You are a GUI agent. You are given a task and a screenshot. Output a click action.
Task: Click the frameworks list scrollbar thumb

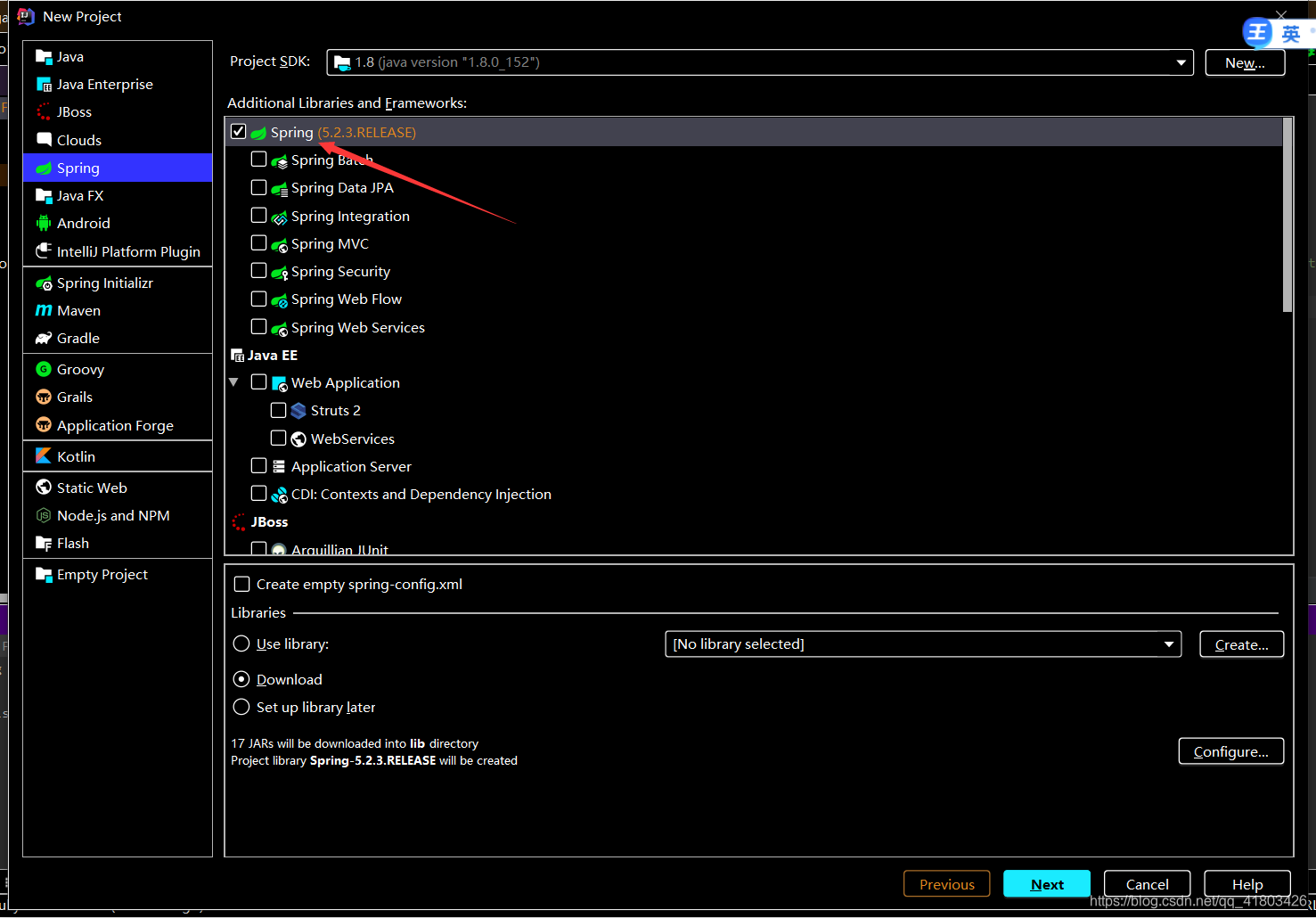point(1287,215)
